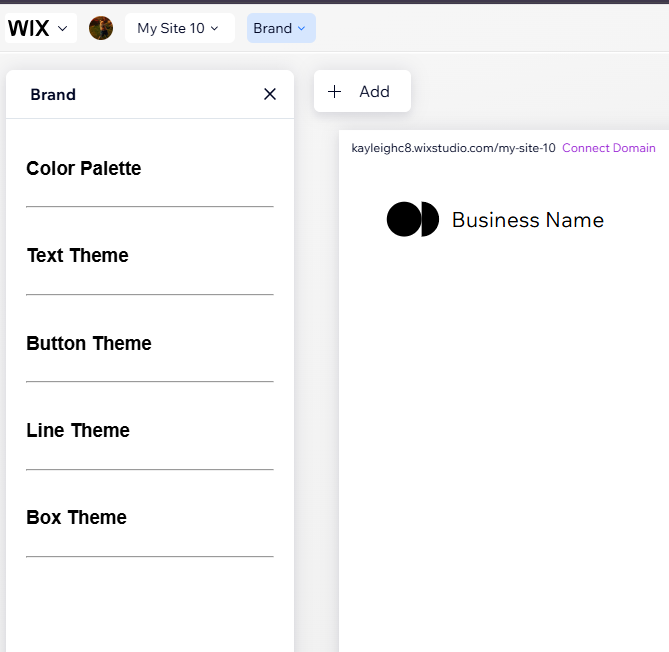Open the user profile avatar
The width and height of the screenshot is (669, 652).
pyautogui.click(x=101, y=28)
